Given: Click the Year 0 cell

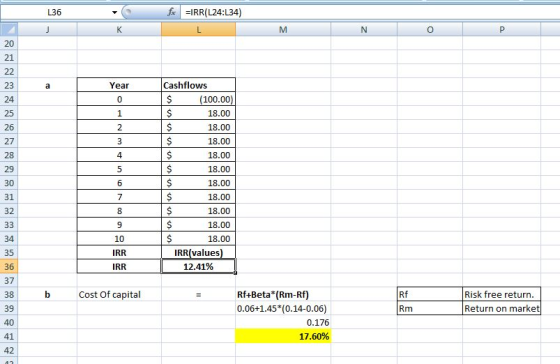Looking at the screenshot, I should click(x=119, y=99).
